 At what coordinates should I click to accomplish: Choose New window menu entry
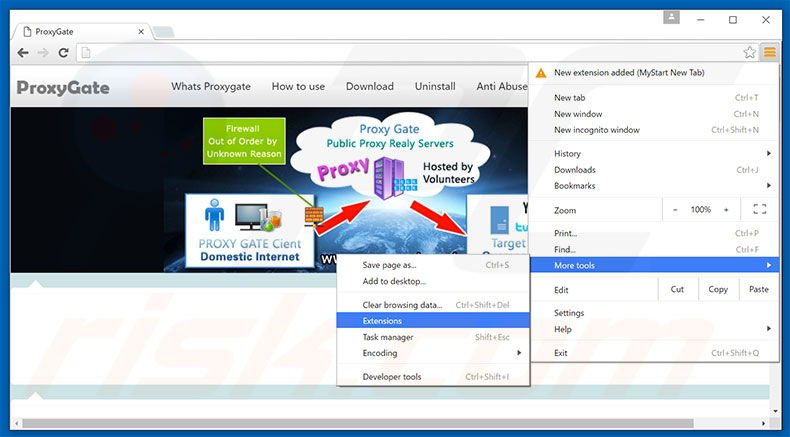click(654, 114)
